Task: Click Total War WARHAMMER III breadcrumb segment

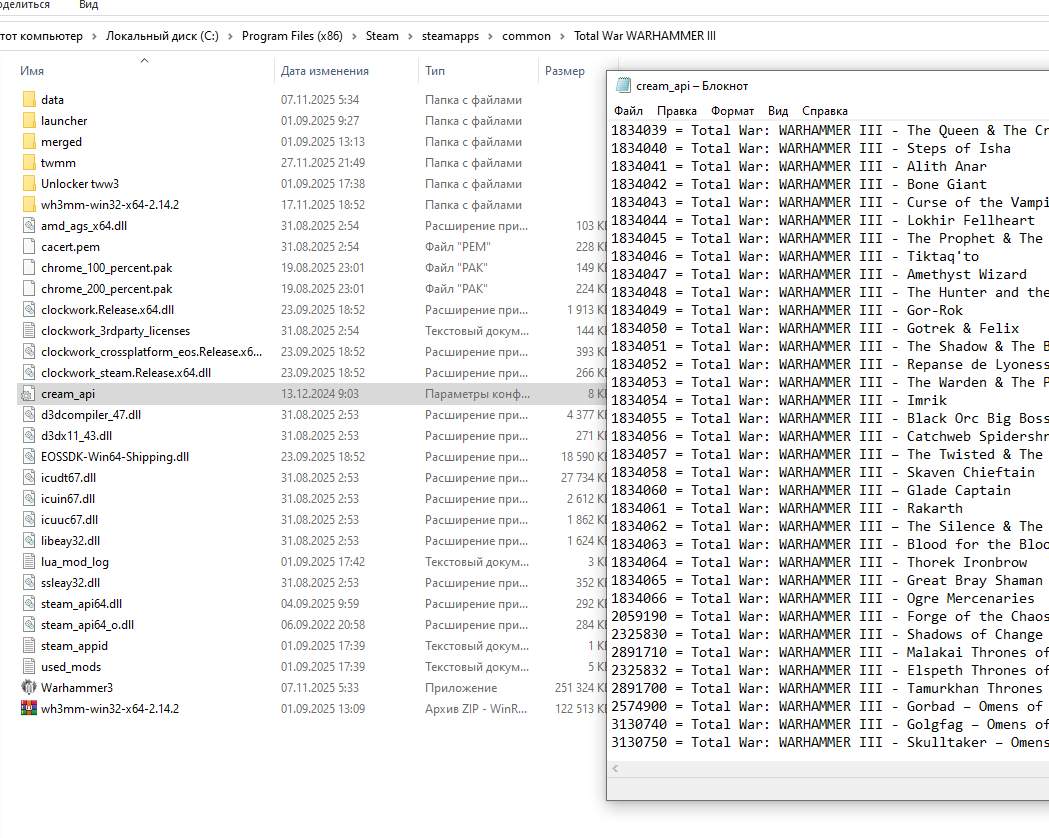Action: (x=644, y=36)
